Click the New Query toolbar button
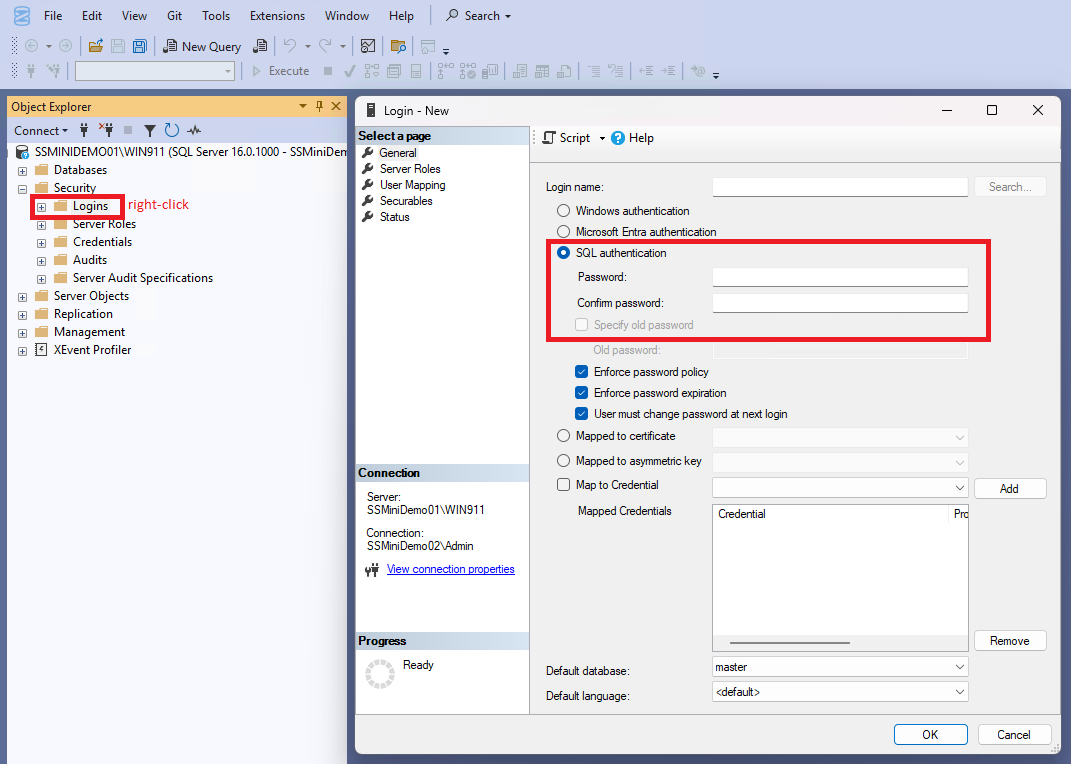Image resolution: width=1071 pixels, height=764 pixels. [x=202, y=46]
